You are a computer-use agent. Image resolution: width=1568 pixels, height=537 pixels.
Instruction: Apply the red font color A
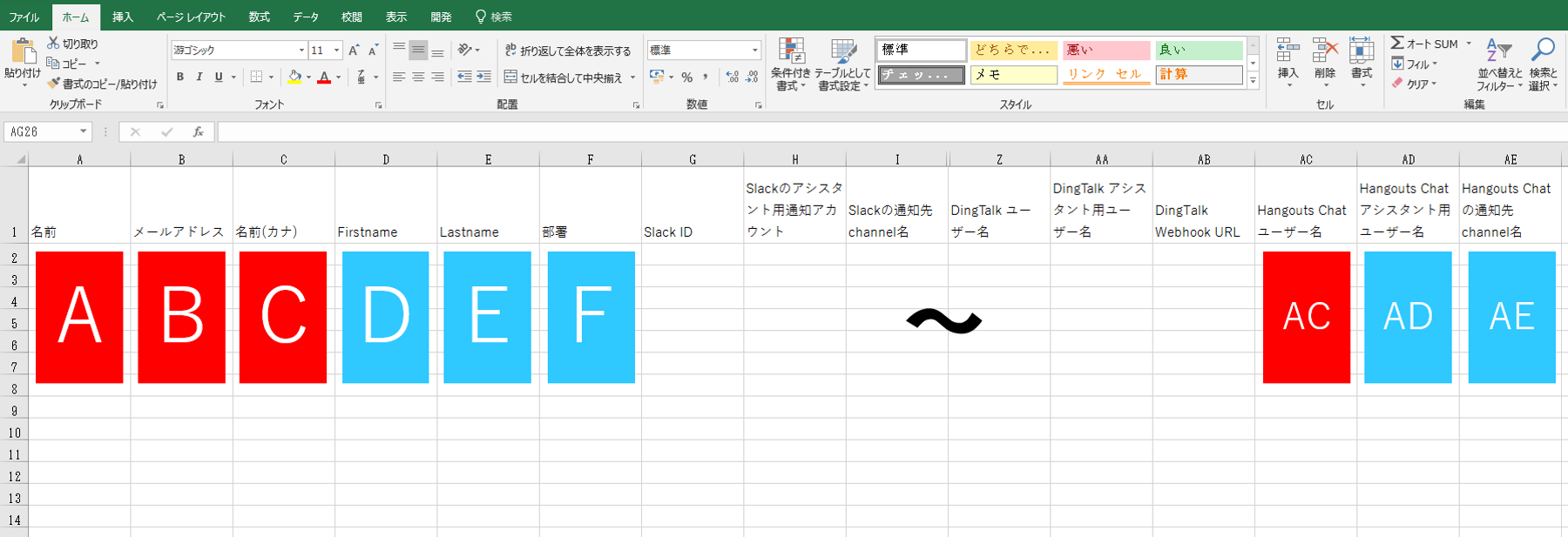(x=324, y=77)
